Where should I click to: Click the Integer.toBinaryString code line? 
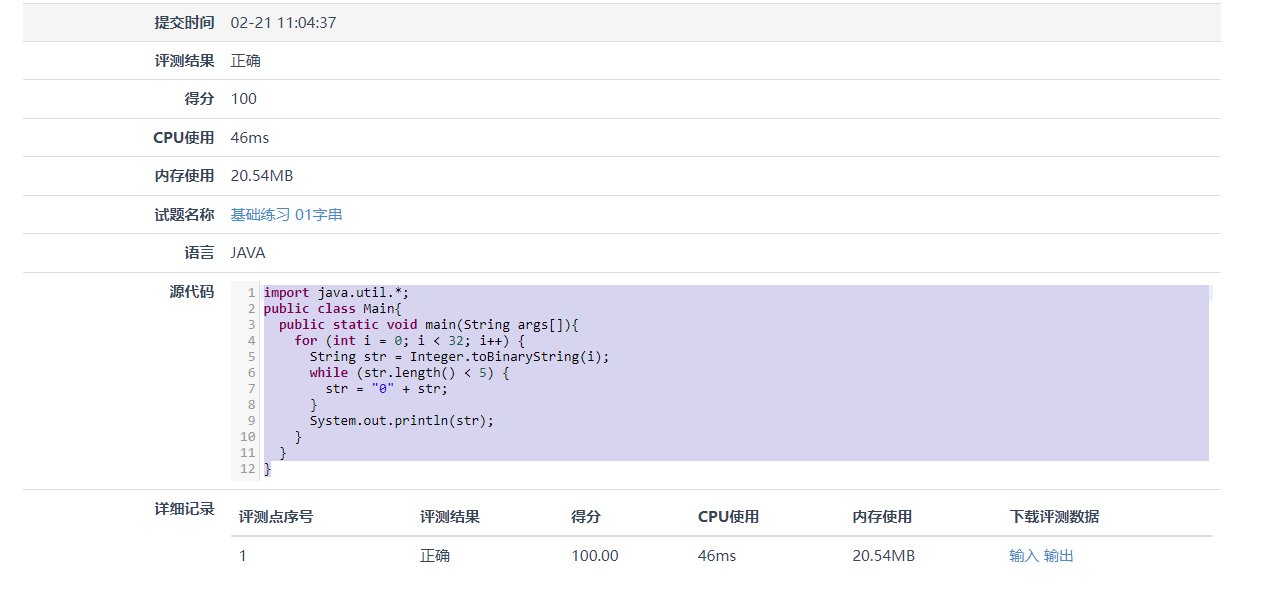(x=459, y=357)
